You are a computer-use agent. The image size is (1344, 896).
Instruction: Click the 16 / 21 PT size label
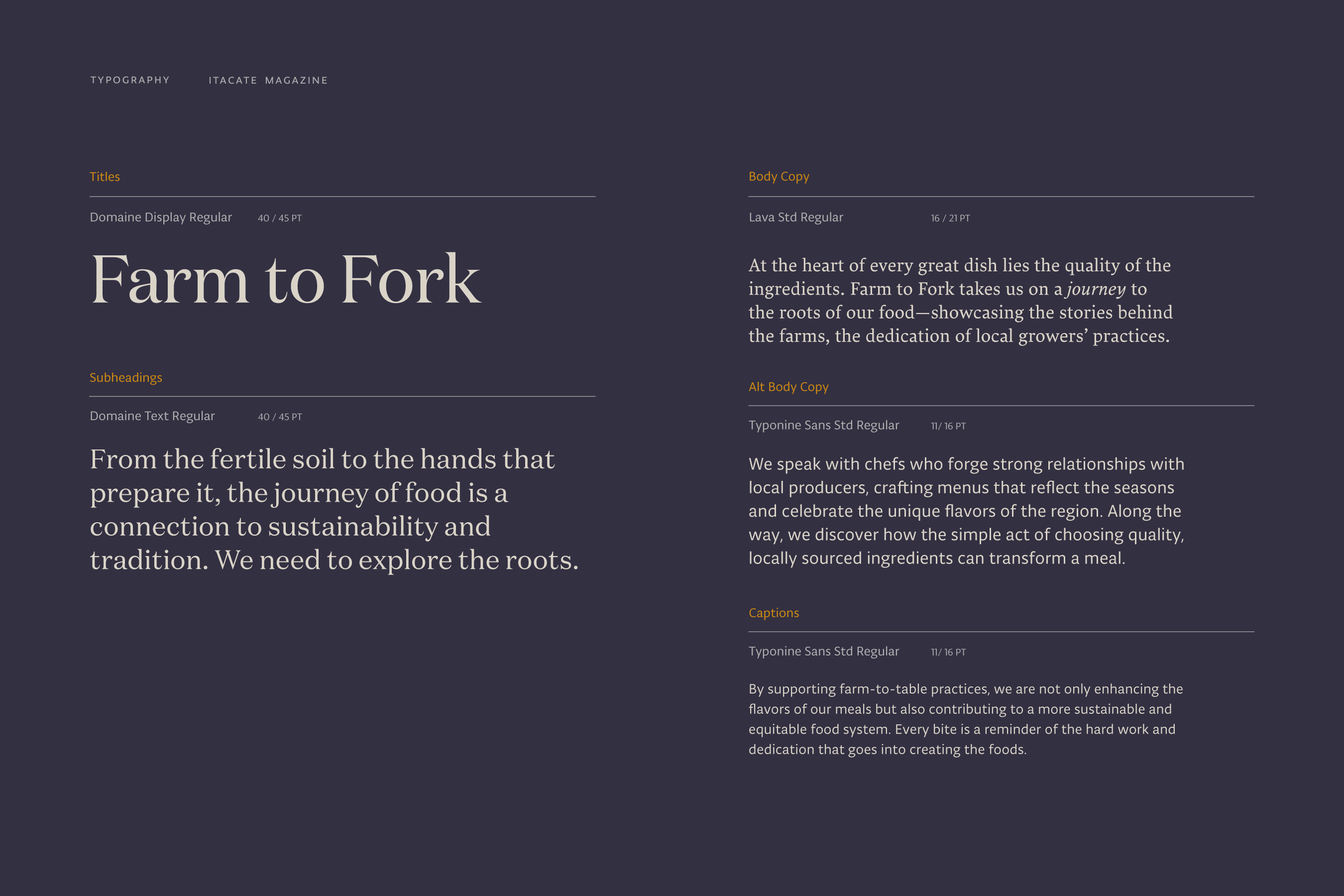[950, 219]
